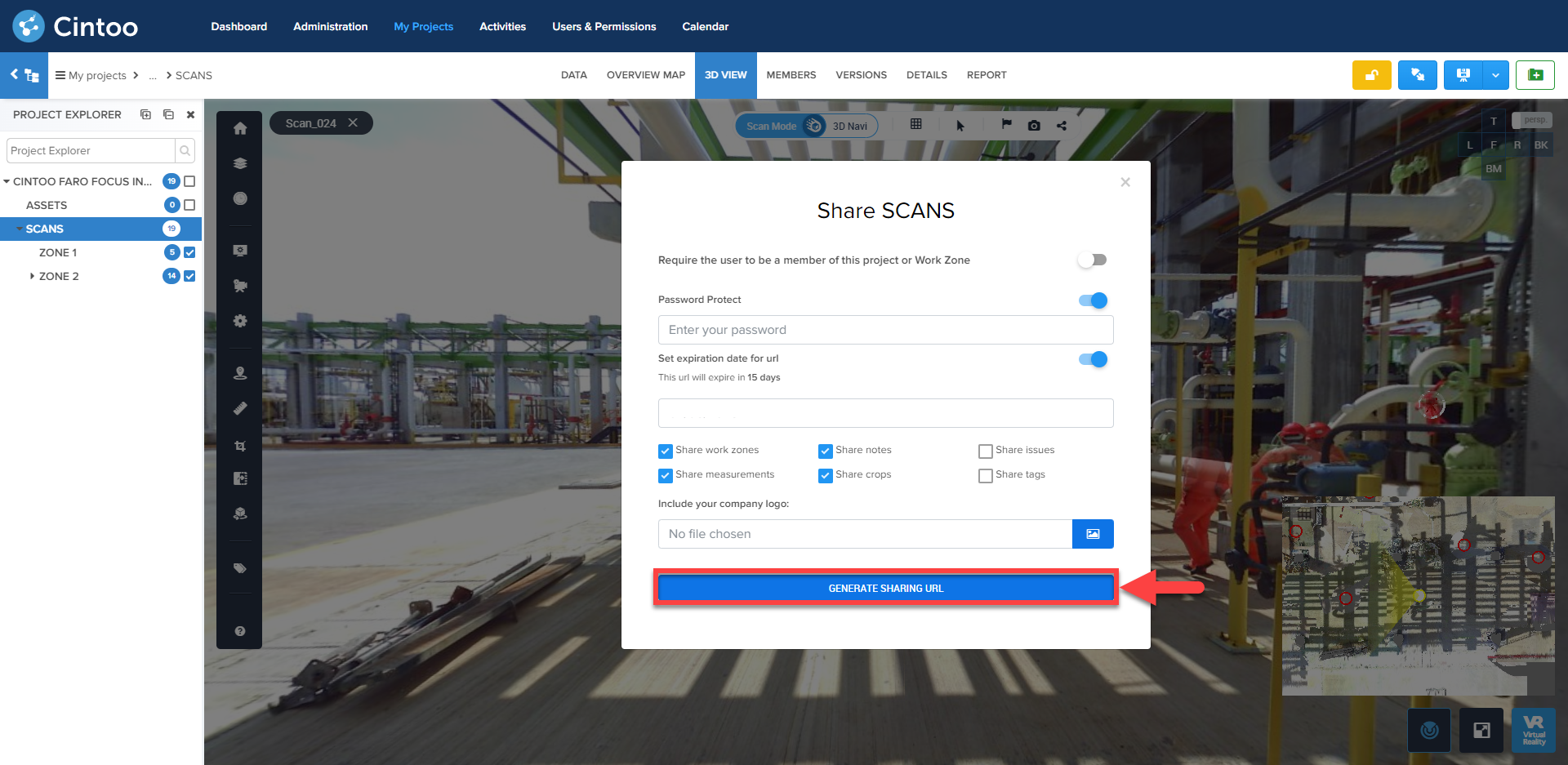
Task: Uncheck Share crops
Action: coord(826,475)
